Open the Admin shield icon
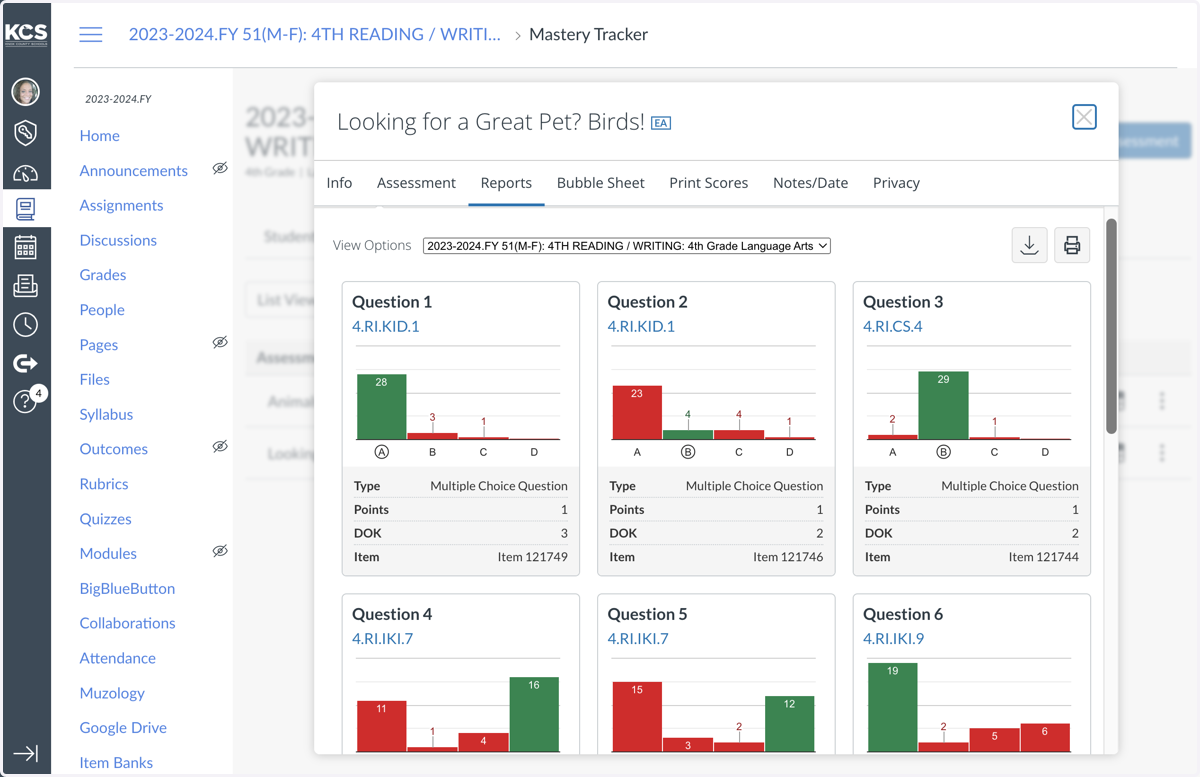The width and height of the screenshot is (1200, 777). (x=26, y=132)
